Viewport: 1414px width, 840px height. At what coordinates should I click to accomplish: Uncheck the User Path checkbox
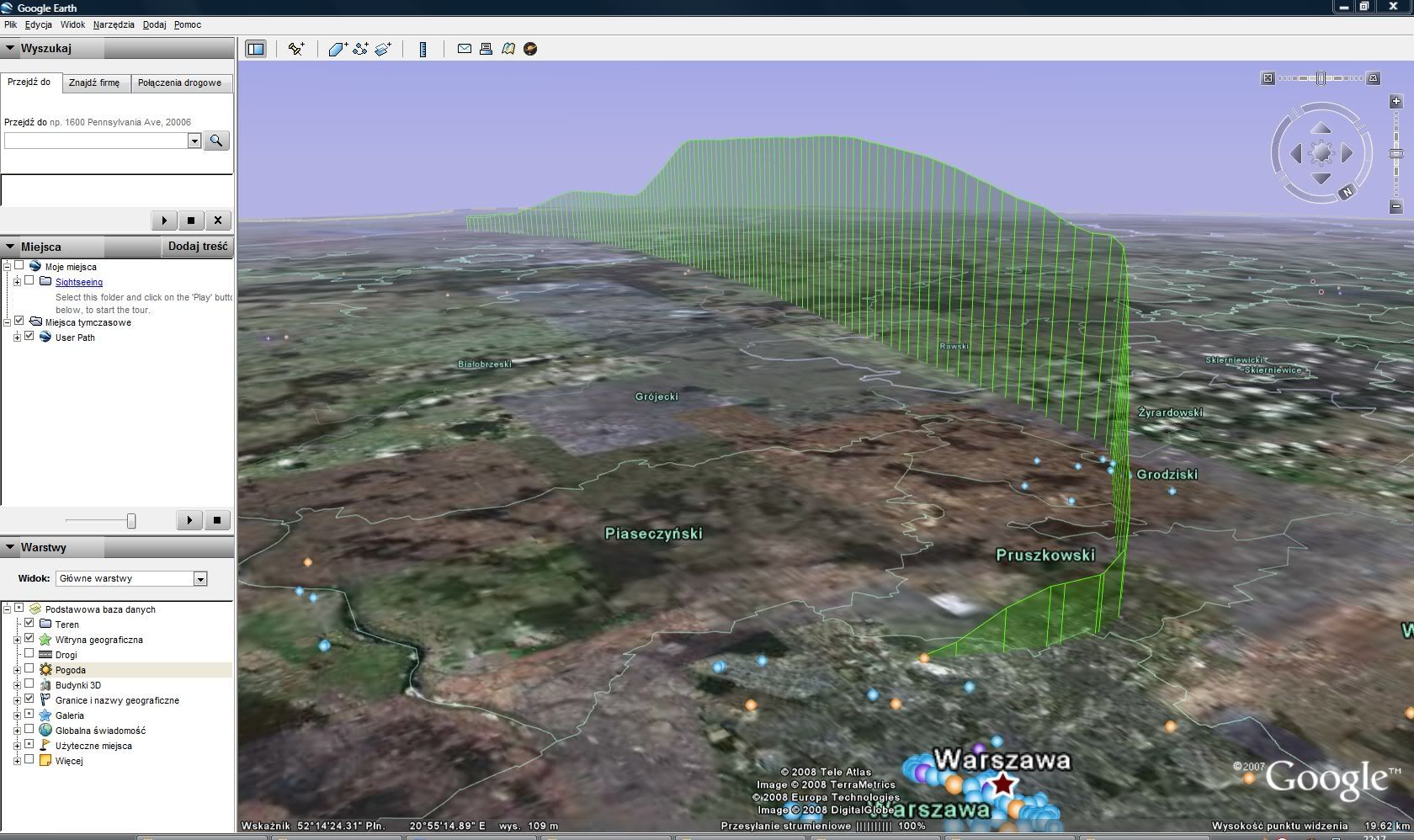click(29, 337)
